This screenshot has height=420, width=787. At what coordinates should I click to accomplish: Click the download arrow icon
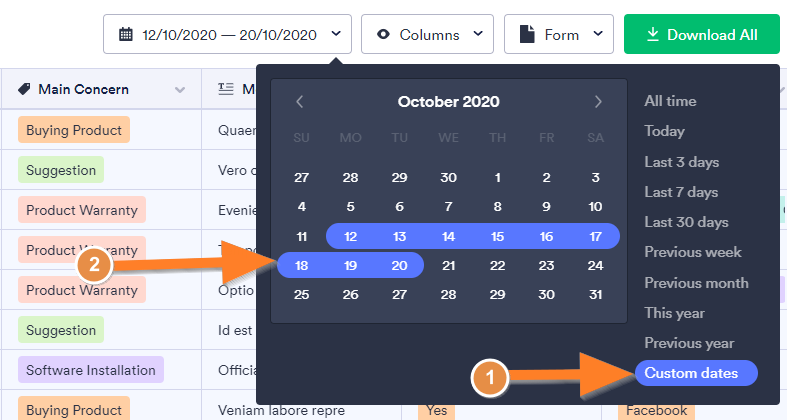(x=652, y=34)
